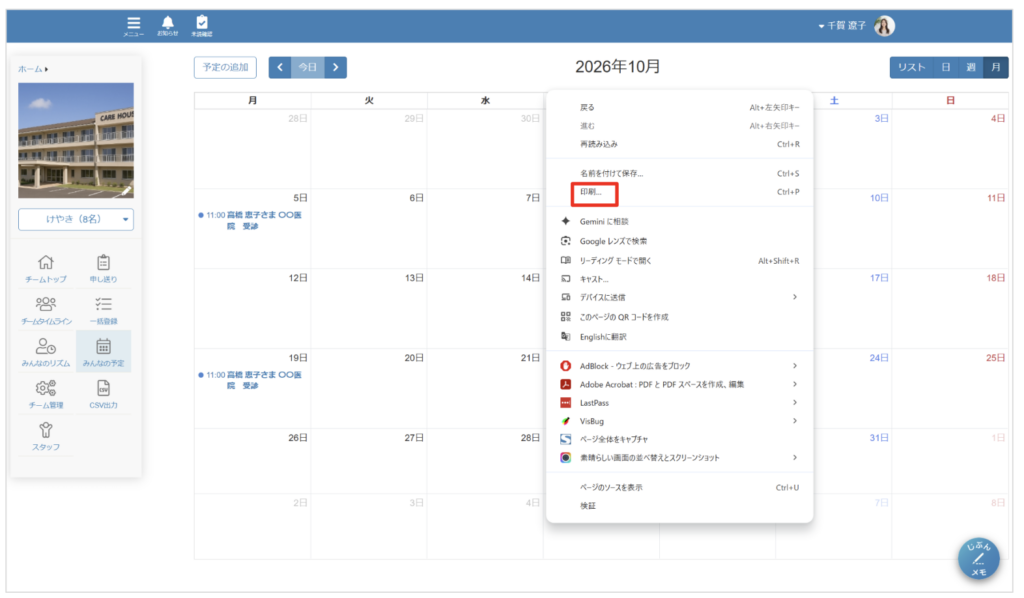Open CSV出力 in the sidebar
1024x598 pixels.
[103, 394]
